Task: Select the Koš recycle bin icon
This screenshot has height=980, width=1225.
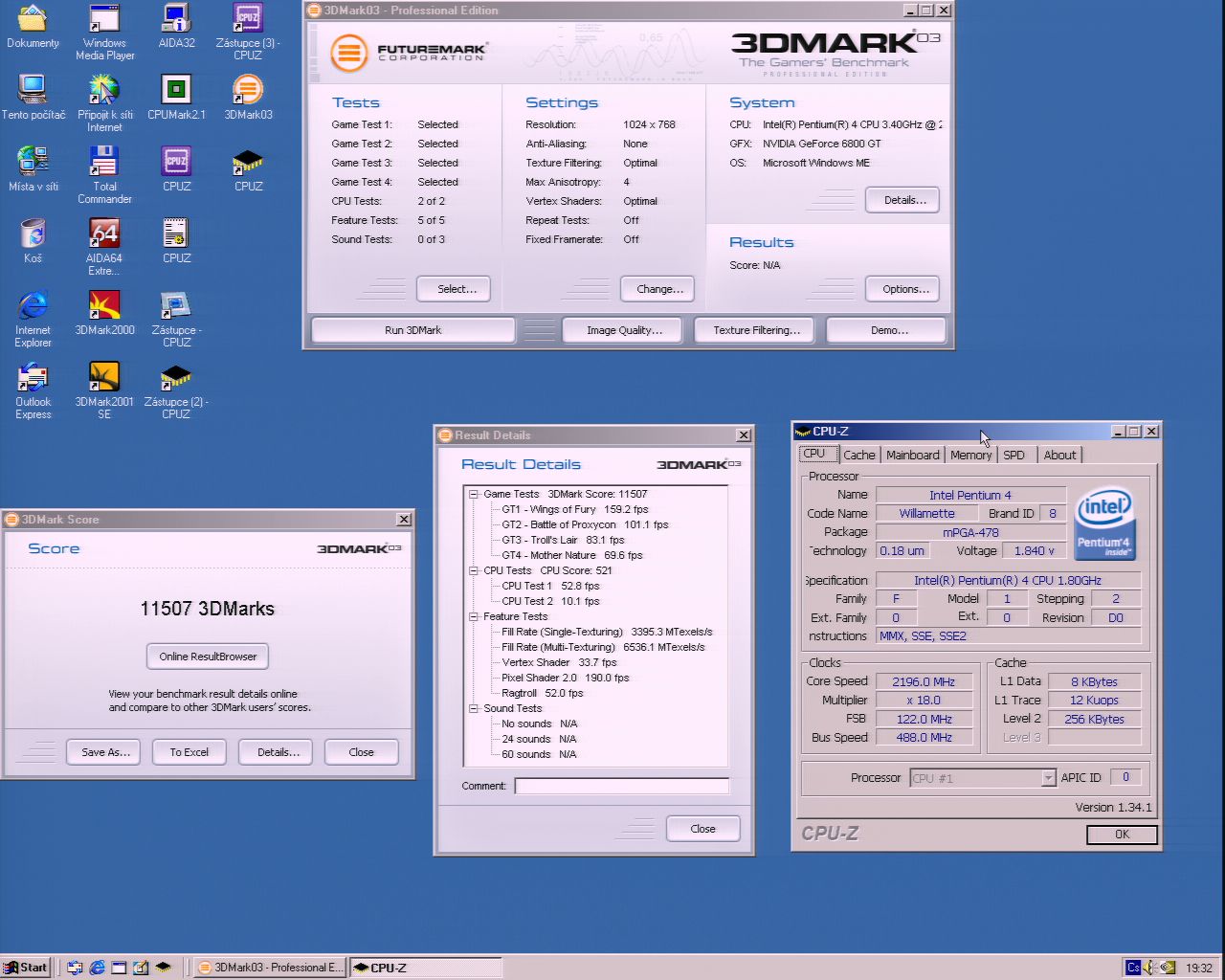Action: [x=33, y=241]
